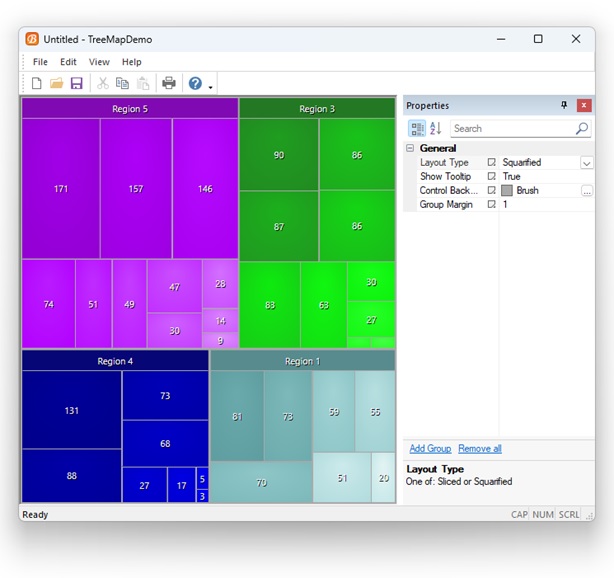Screen dimensions: 614x578
Task: Click the SCRL status bar indicator
Action: pyautogui.click(x=569, y=514)
